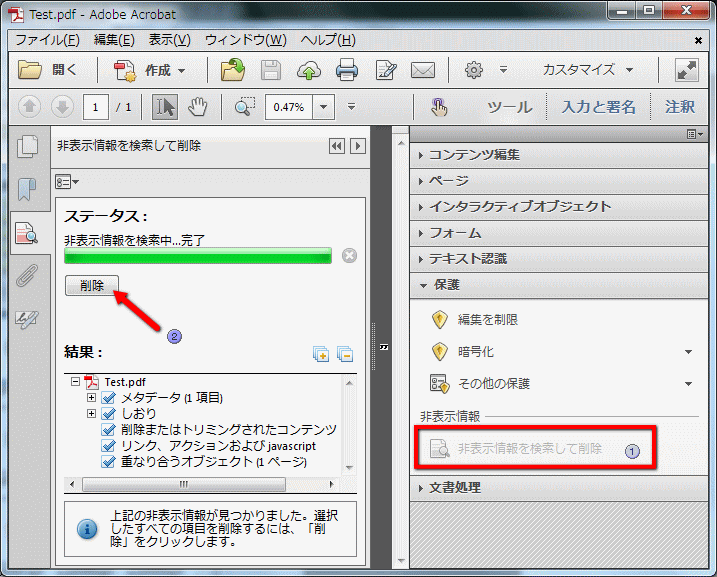Cancel search with the gray X icon
717x577 pixels.
tap(349, 255)
